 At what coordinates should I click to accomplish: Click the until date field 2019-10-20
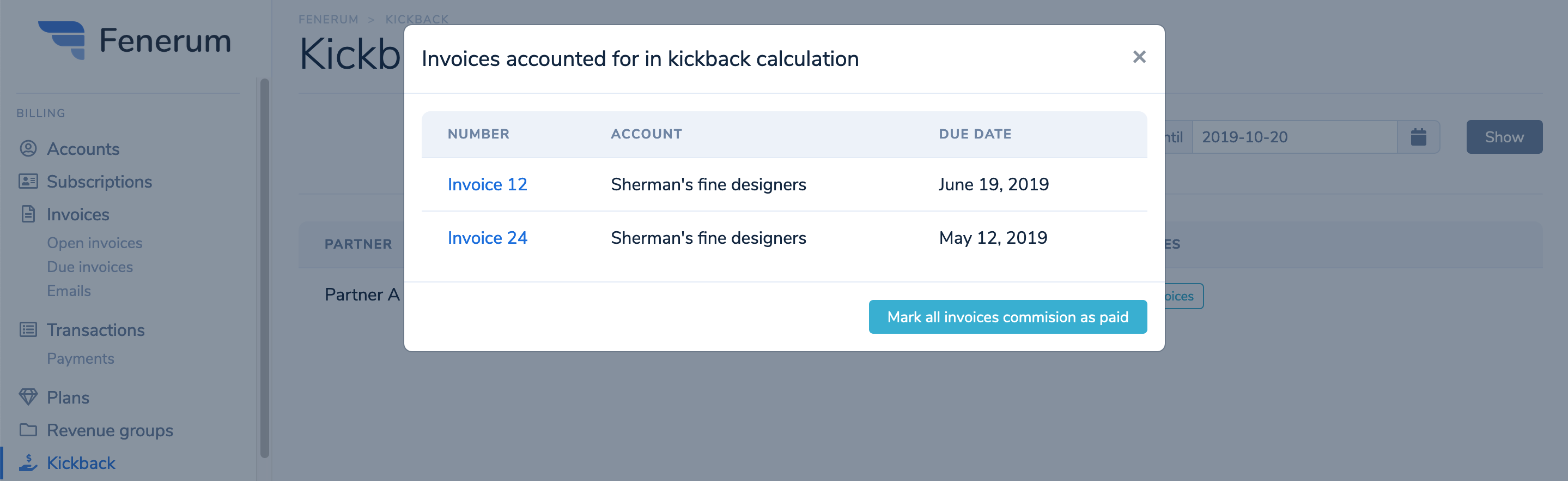tap(1294, 137)
